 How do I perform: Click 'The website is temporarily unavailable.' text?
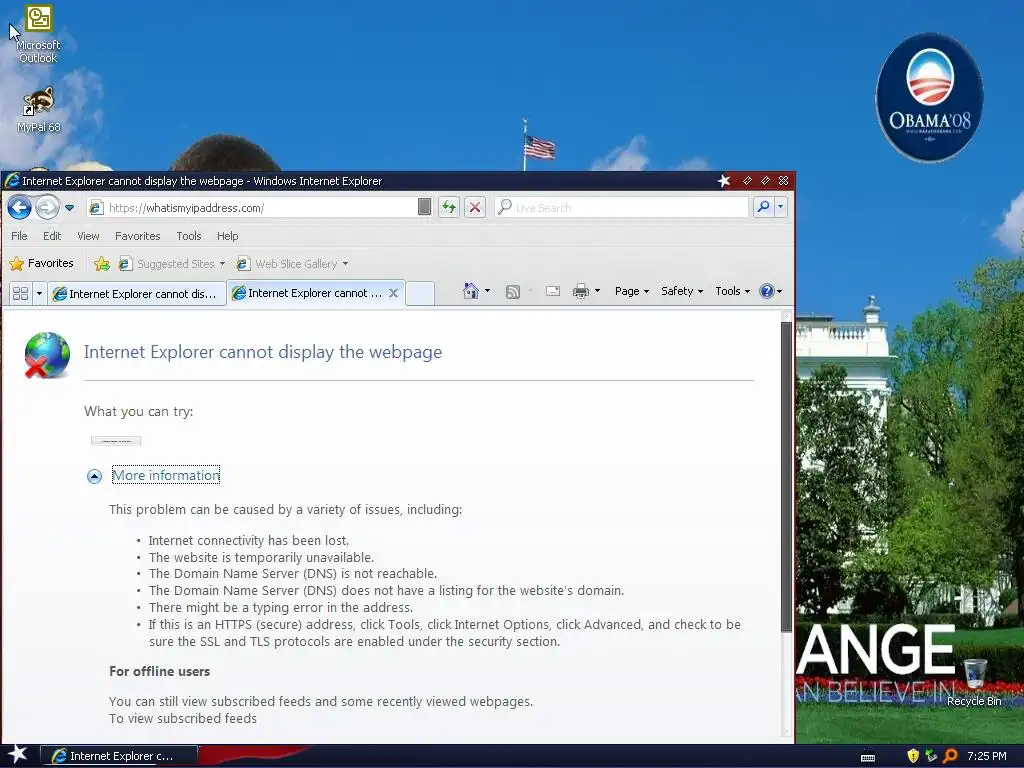(x=261, y=558)
